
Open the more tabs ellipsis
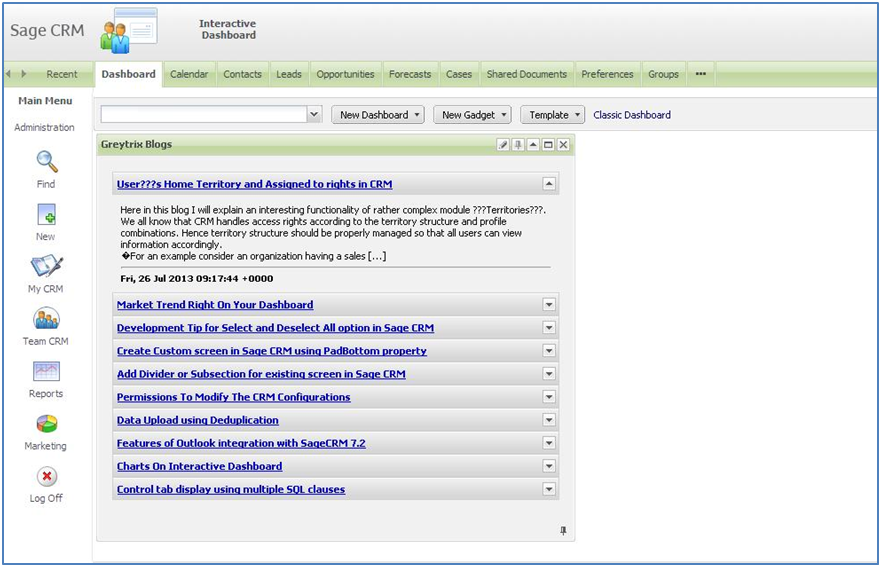pyautogui.click(x=701, y=74)
